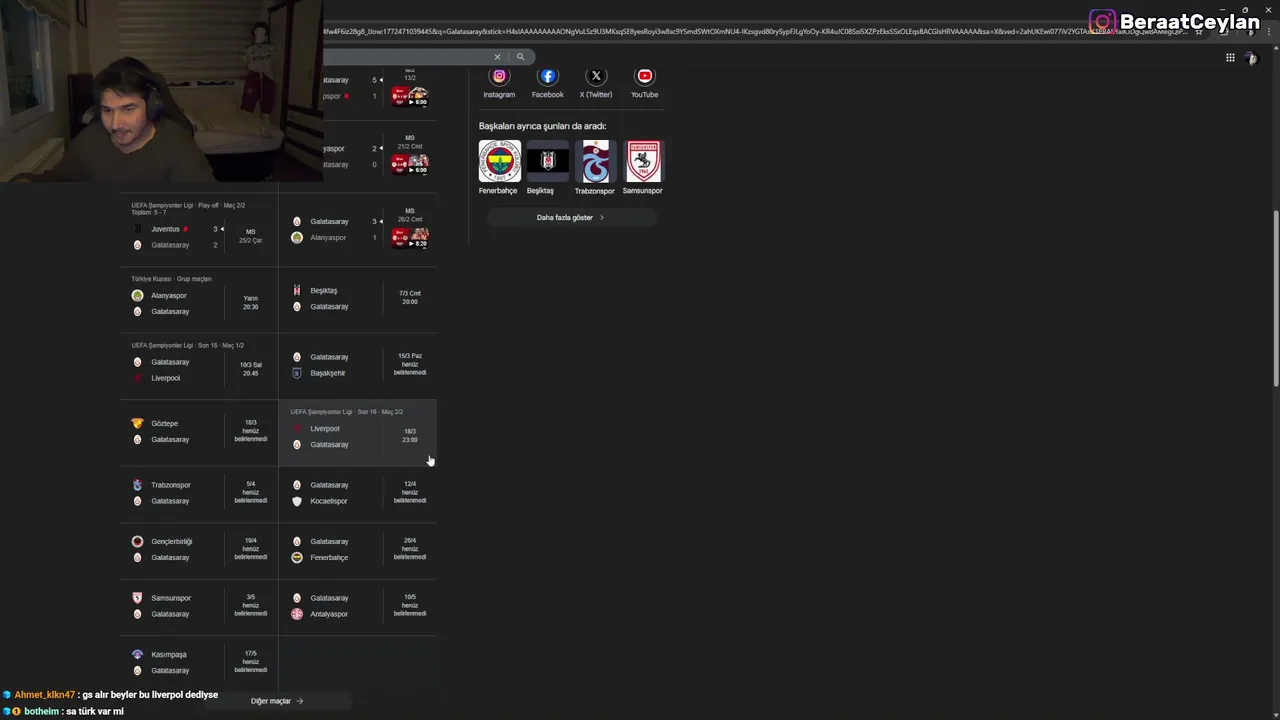Open Diğer maçlar link
This screenshot has width=1280, height=720.
coord(277,701)
